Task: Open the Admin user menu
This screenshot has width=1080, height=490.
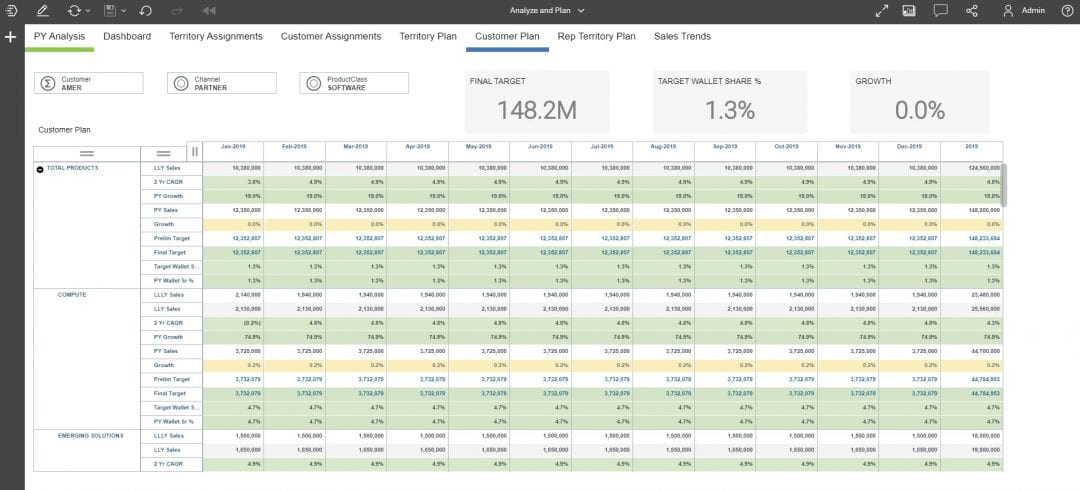Action: point(1024,10)
